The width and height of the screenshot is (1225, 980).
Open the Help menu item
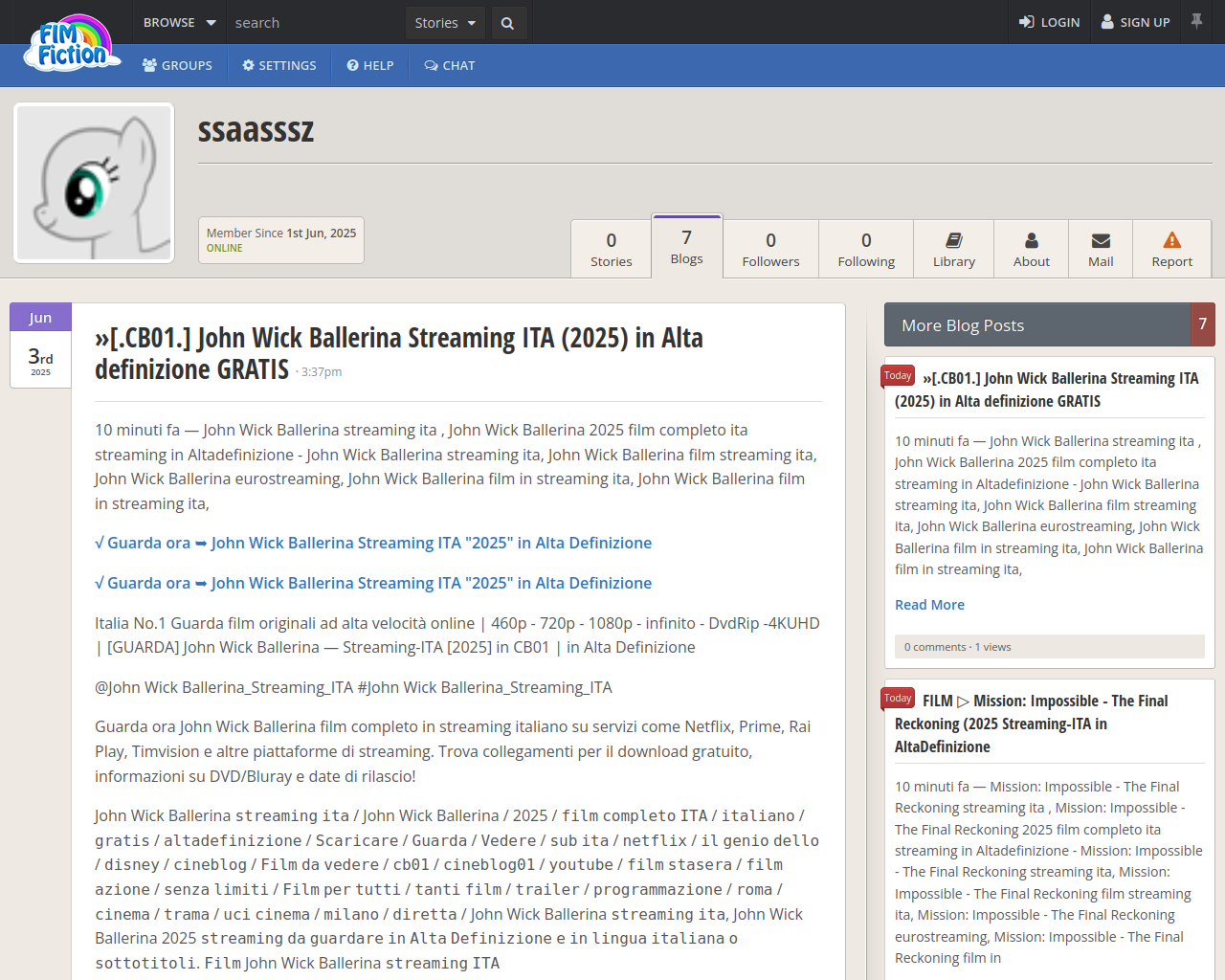(370, 65)
